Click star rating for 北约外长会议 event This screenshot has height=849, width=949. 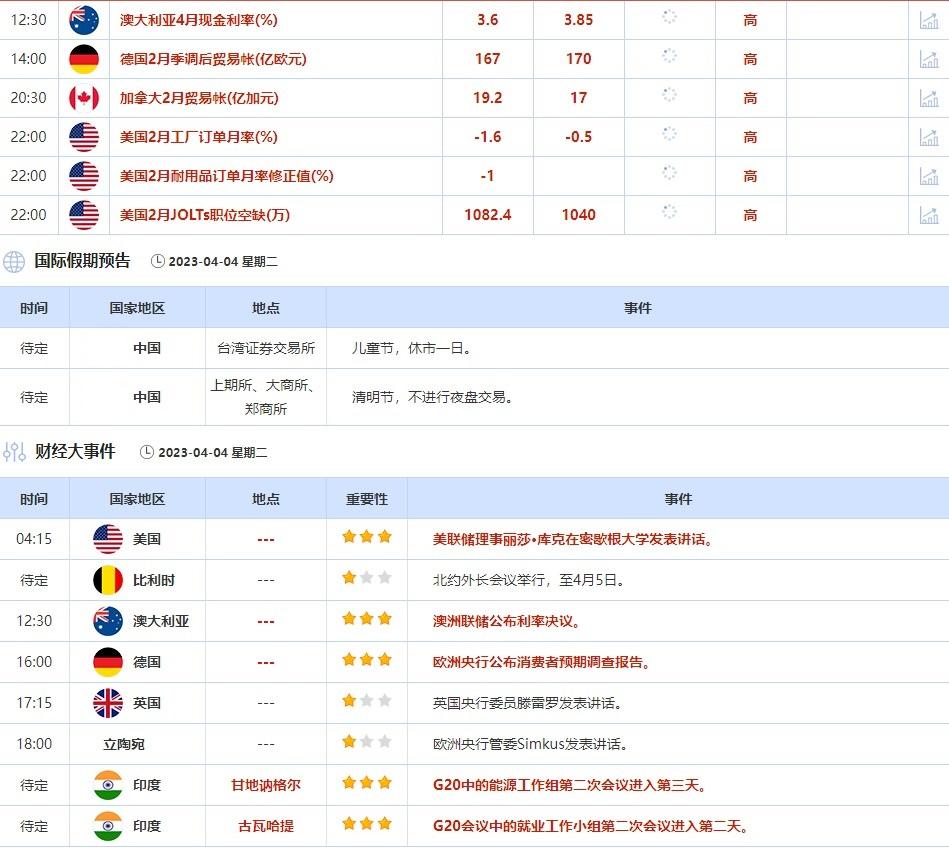pos(367,579)
